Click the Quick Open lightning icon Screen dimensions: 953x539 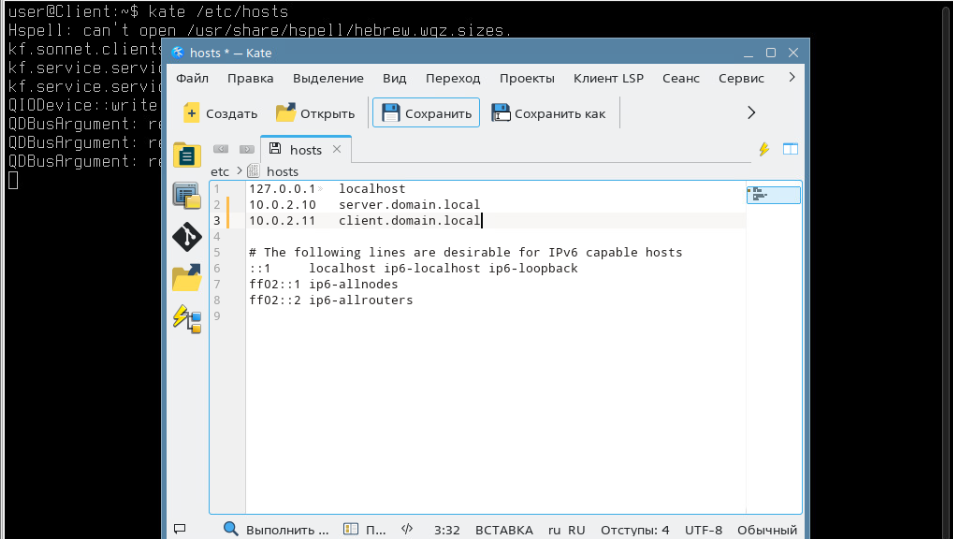(764, 149)
